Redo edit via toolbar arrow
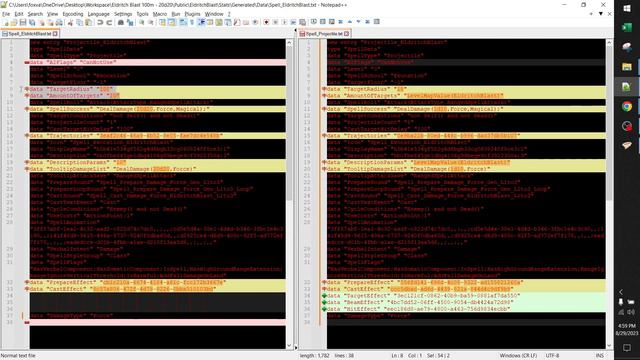Viewport: 640px width, 360px height. 109,22
